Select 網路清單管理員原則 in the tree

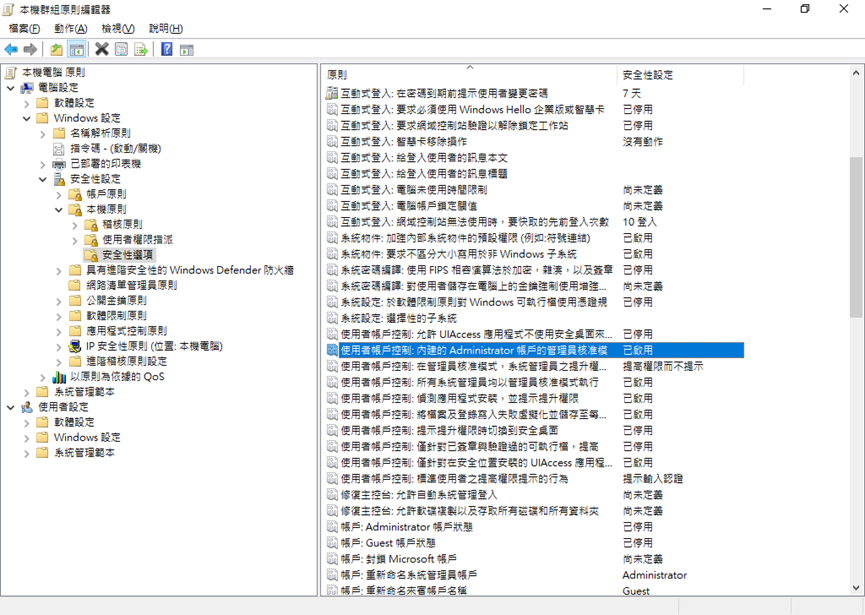[x=132, y=285]
